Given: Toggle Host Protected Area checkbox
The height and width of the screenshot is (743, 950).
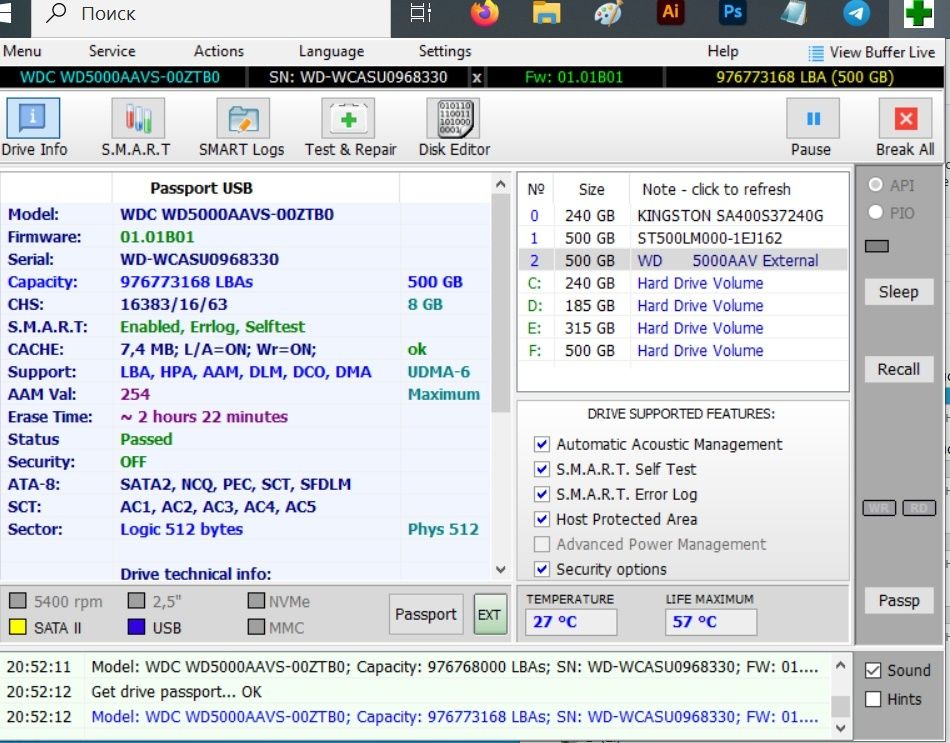Looking at the screenshot, I should pos(542,519).
